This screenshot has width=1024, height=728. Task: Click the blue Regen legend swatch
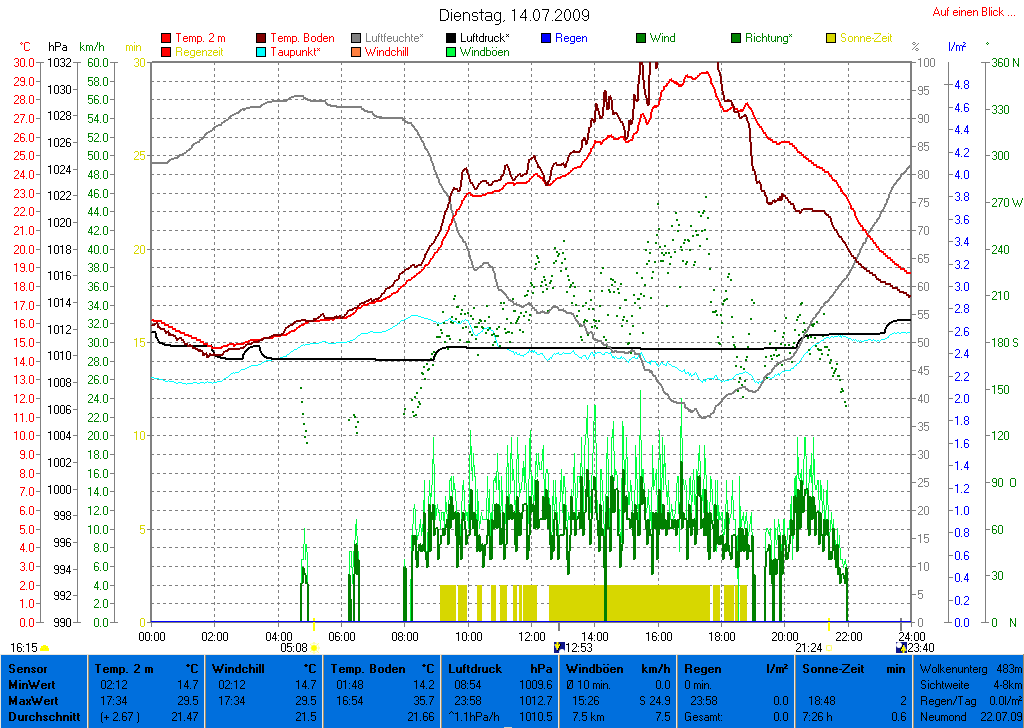point(546,39)
